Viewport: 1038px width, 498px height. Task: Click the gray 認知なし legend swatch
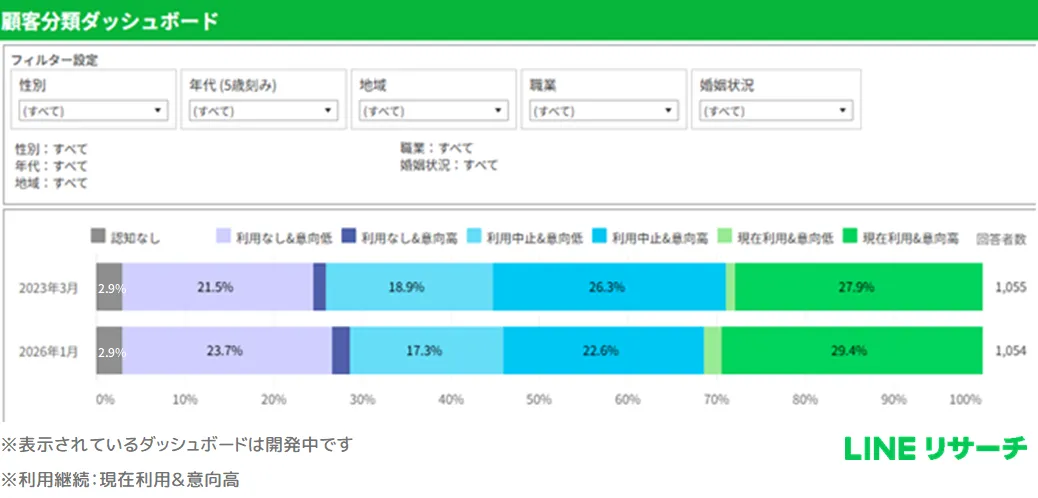(98, 237)
